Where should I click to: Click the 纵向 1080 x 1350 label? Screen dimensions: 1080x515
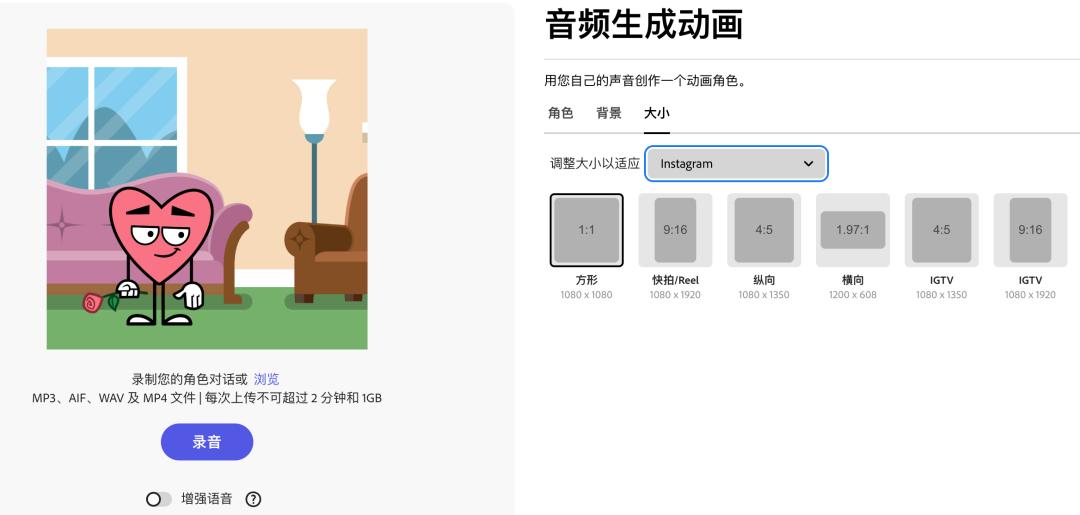tap(764, 287)
